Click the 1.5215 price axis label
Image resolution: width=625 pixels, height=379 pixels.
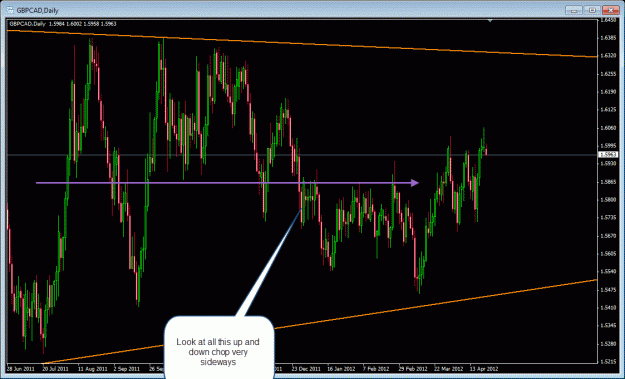coord(609,361)
